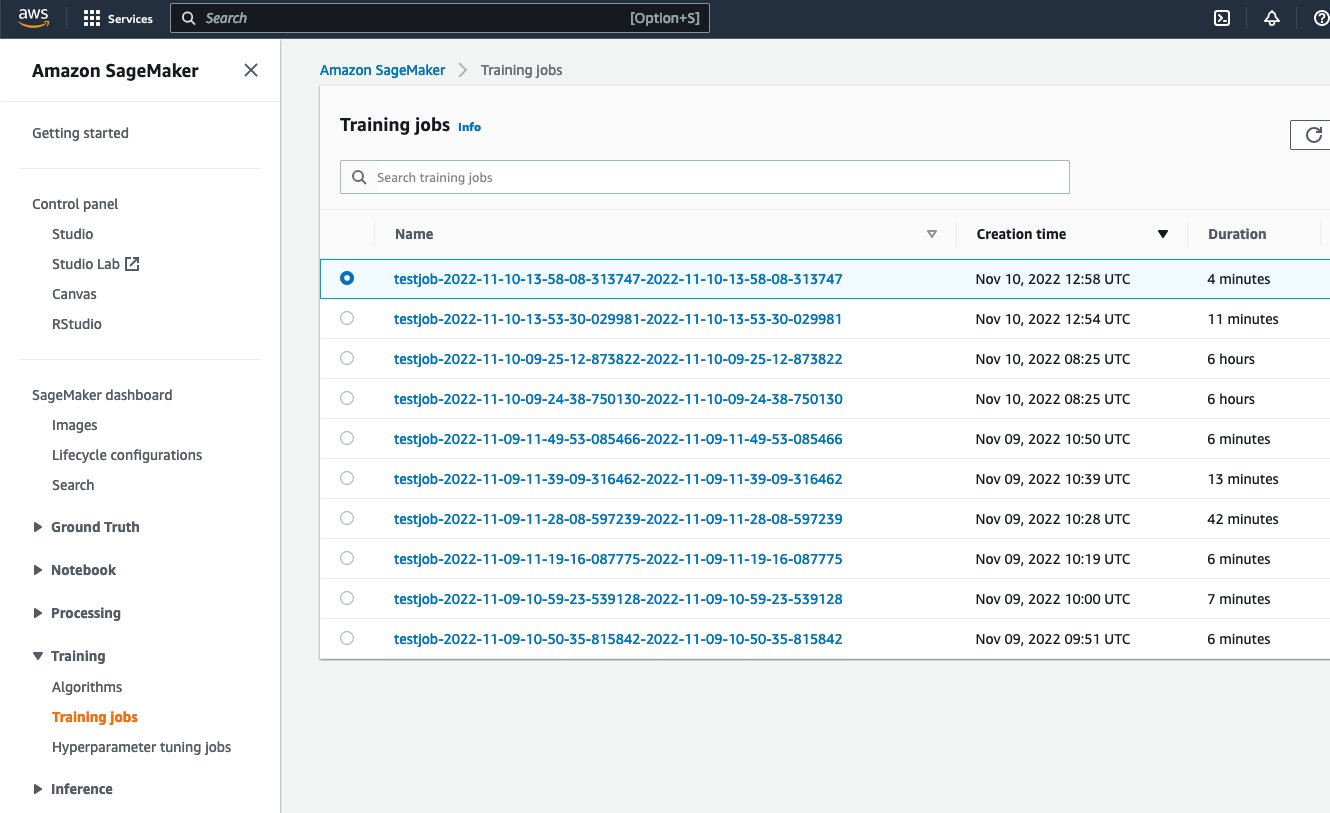This screenshot has height=813, width=1330.
Task: Click the 11 minutes duration cell
Action: (x=1243, y=319)
